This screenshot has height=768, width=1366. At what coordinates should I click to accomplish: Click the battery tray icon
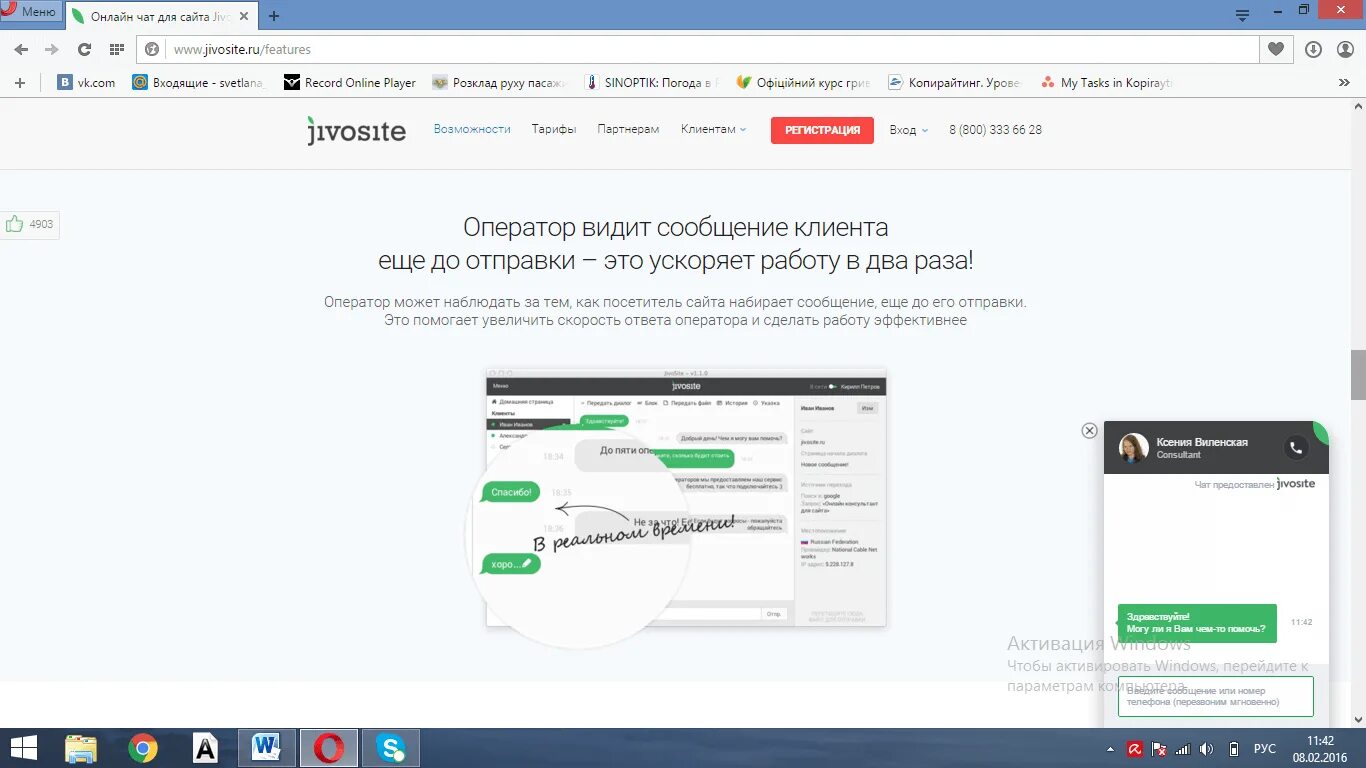pos(1233,749)
